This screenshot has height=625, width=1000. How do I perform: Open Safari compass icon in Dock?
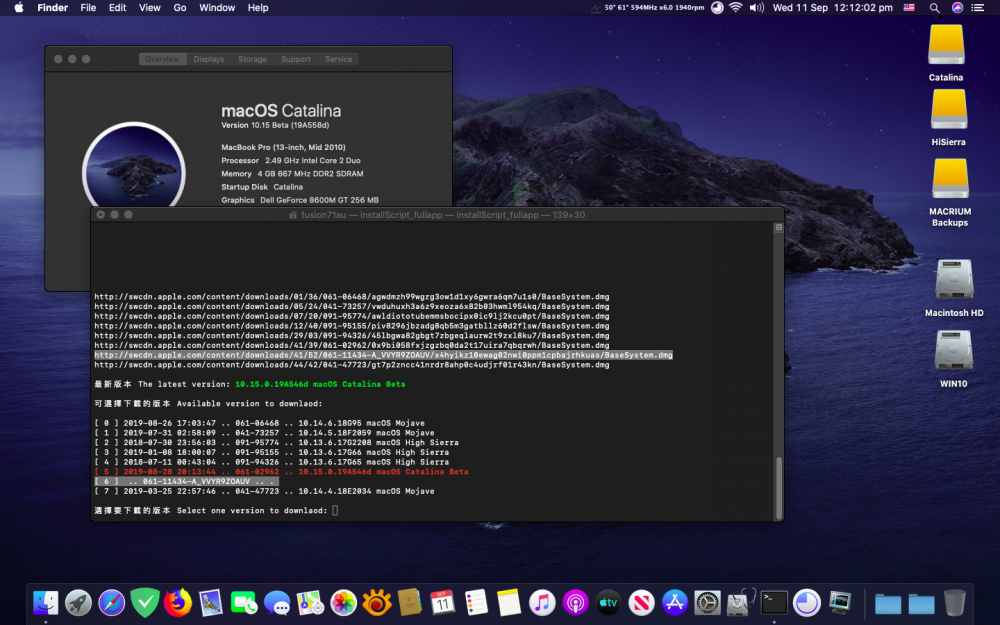[x=112, y=602]
